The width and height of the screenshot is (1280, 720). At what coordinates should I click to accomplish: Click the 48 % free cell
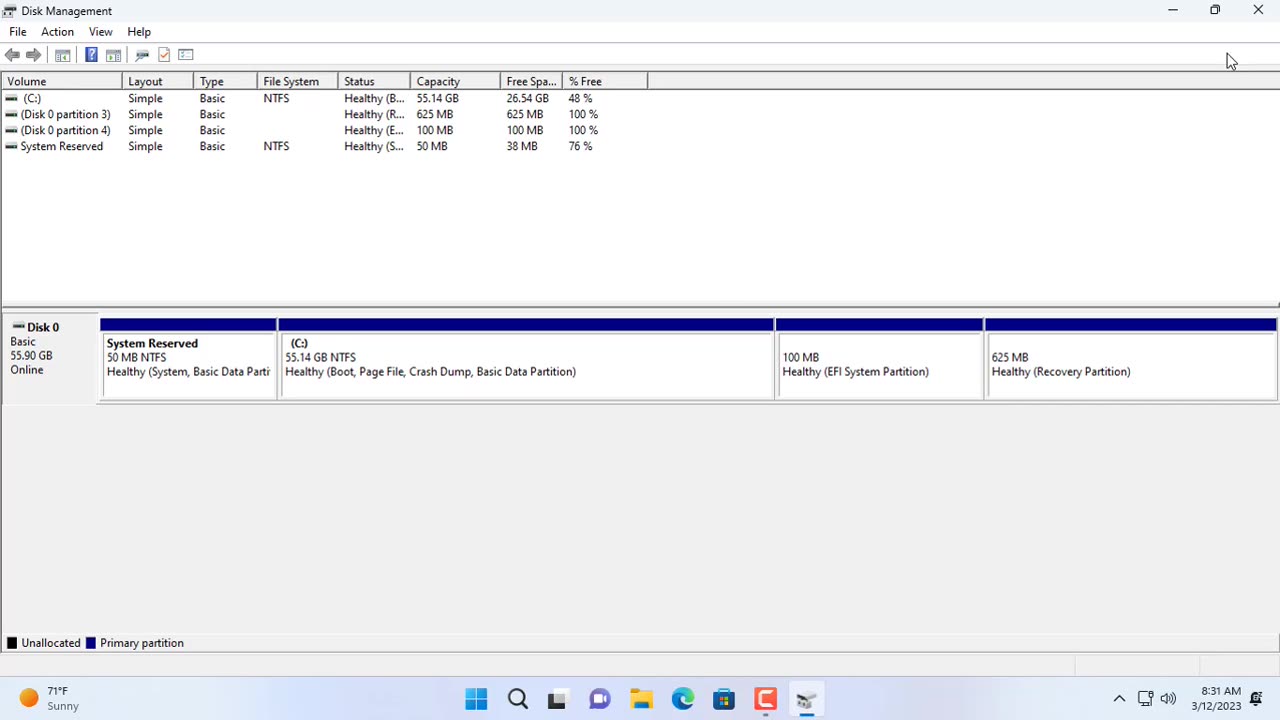[x=580, y=98]
